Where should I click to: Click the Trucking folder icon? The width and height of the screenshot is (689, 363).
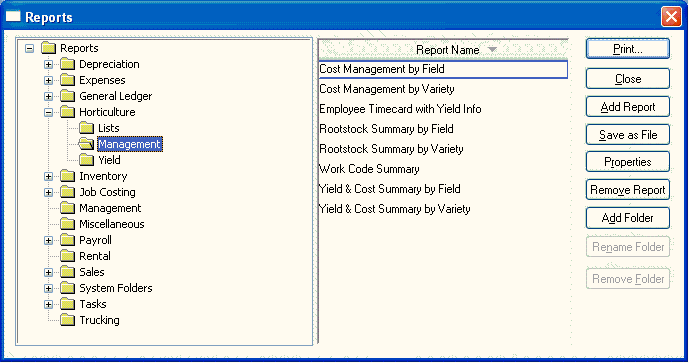pyautogui.click(x=67, y=320)
